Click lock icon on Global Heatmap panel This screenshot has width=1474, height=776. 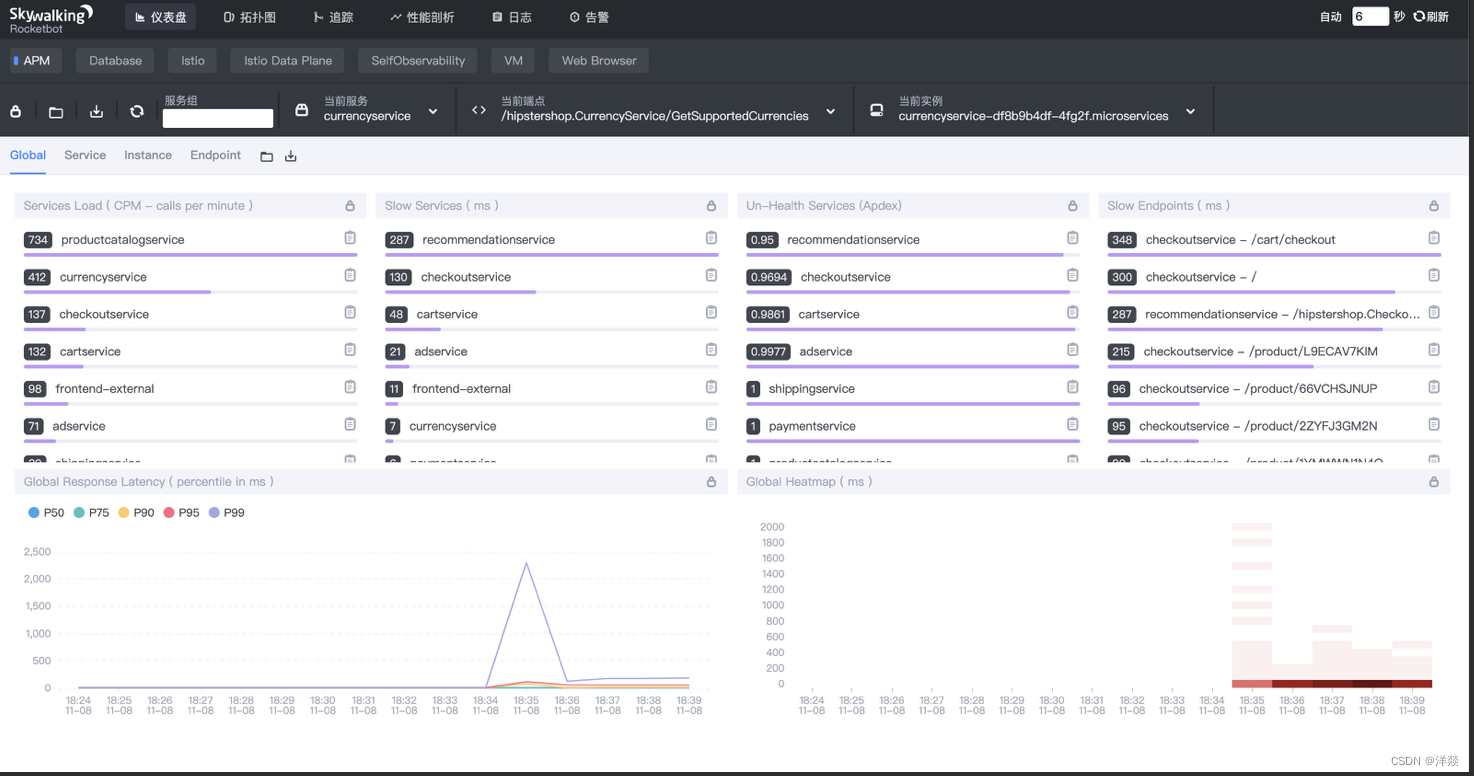[1434, 482]
